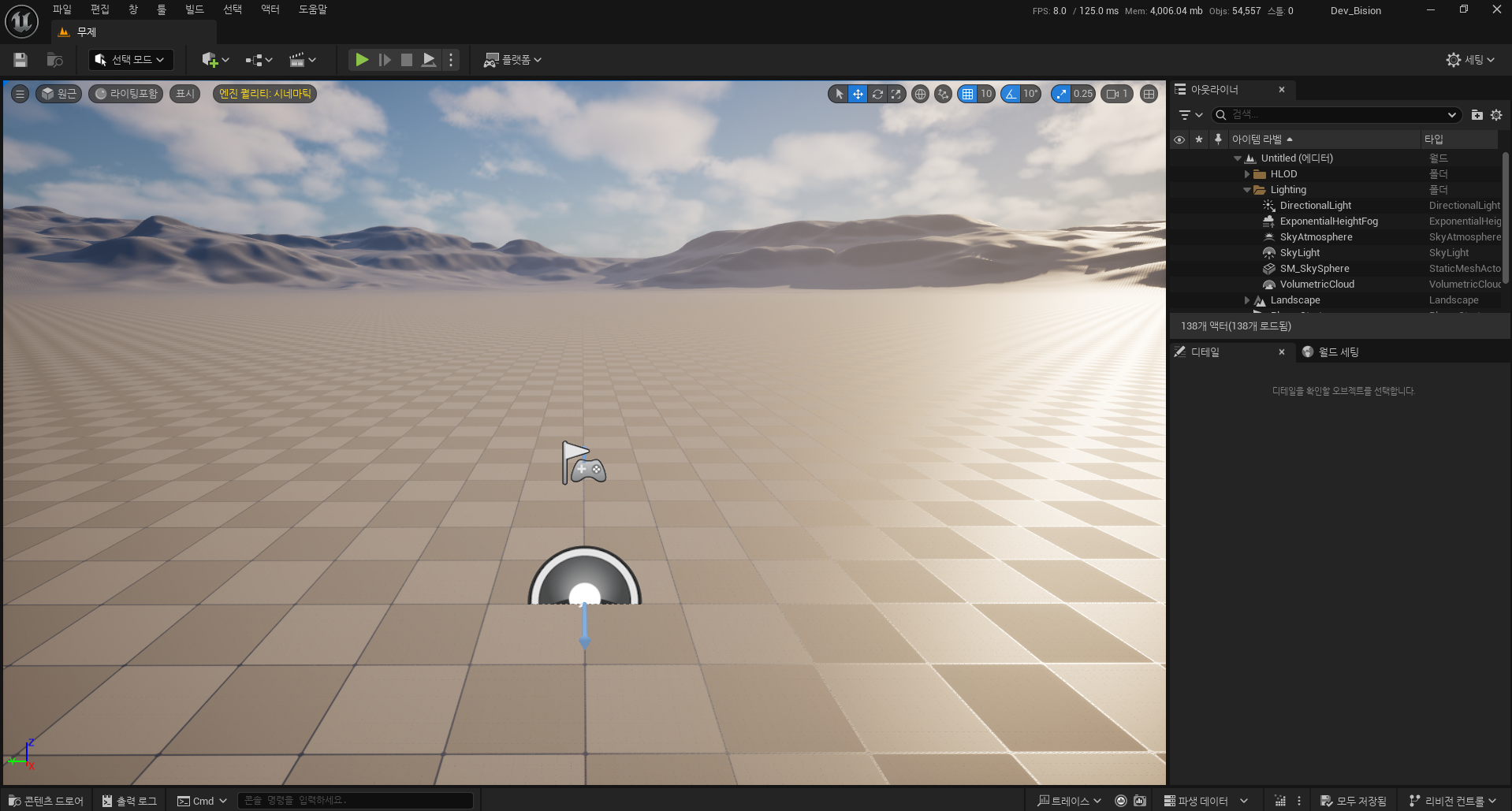Screen dimensions: 1512x811
Task: Collapse the Lighting folder
Action: click(x=1247, y=190)
